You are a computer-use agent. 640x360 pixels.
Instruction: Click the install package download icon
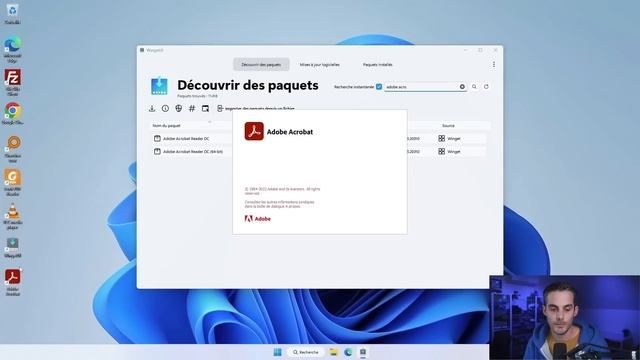coord(152,109)
